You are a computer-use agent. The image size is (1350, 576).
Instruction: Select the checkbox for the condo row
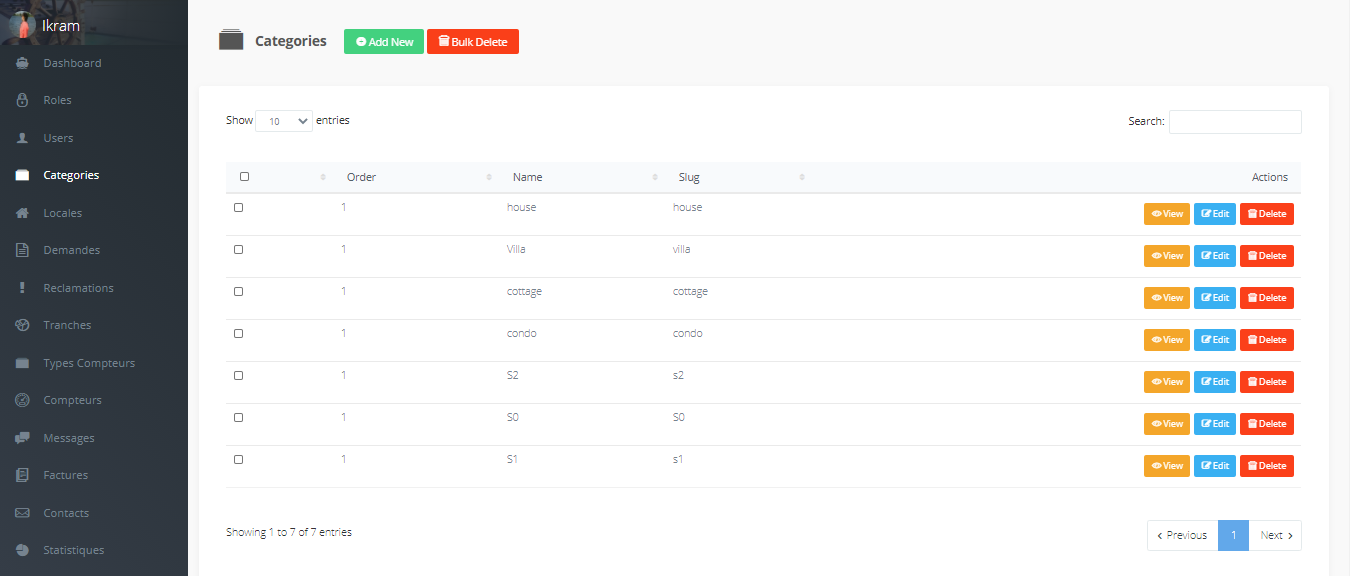coord(238,334)
